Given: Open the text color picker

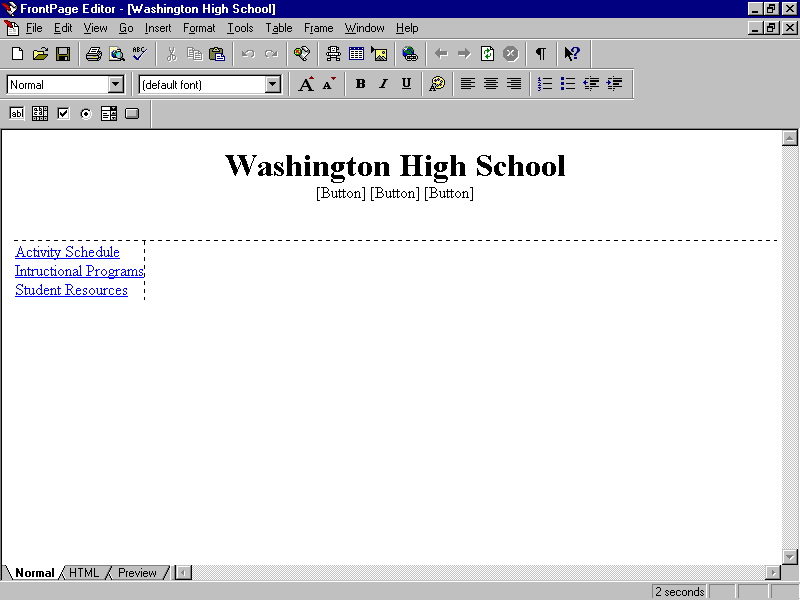Looking at the screenshot, I should pyautogui.click(x=437, y=84).
